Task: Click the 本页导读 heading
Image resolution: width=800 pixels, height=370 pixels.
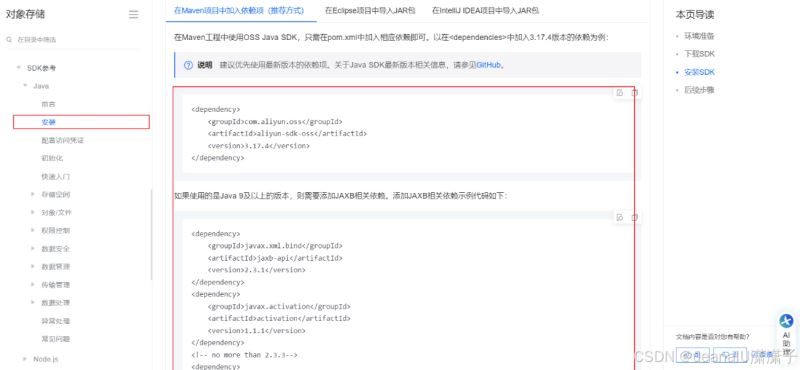Action: [x=695, y=15]
